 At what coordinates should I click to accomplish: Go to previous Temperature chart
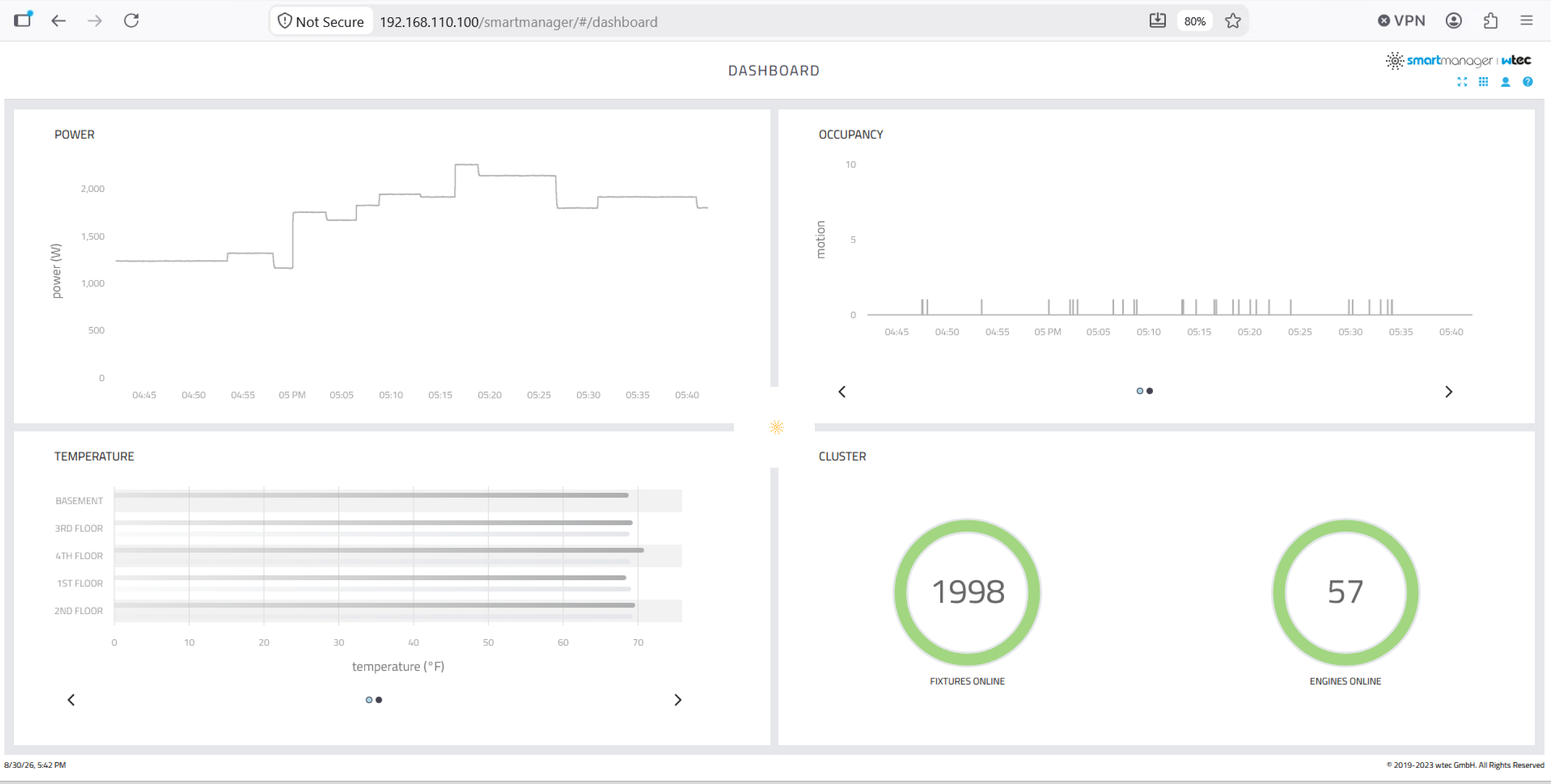coord(71,700)
